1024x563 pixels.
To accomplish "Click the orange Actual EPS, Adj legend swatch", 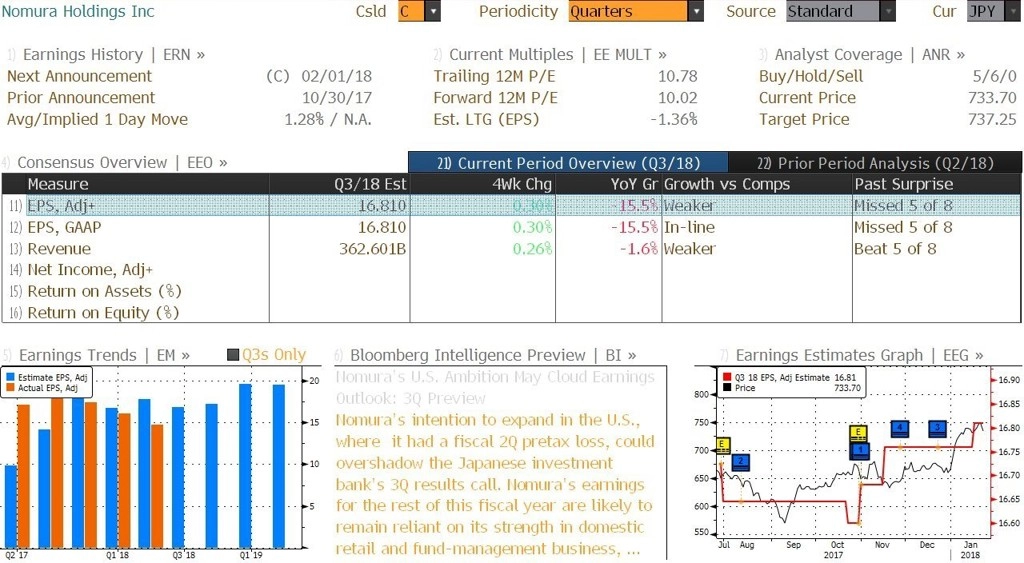I will pyautogui.click(x=10, y=388).
